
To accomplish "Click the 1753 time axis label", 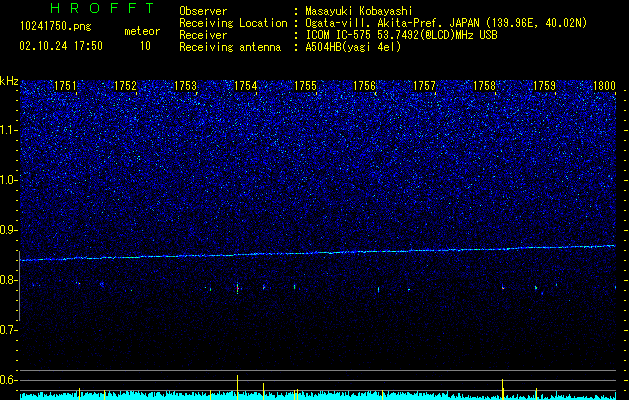I will [185, 86].
